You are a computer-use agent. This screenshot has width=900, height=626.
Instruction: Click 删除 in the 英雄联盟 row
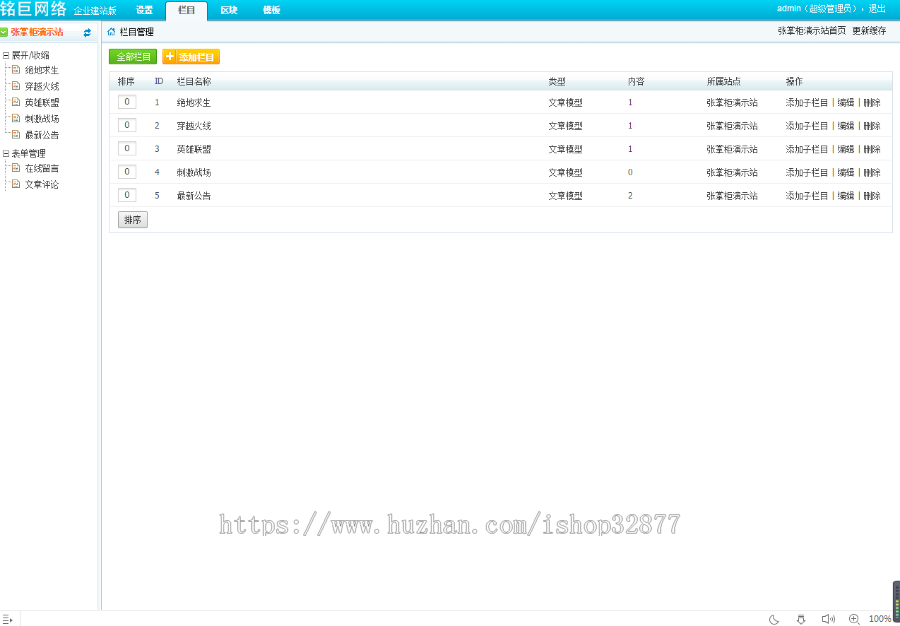[872, 149]
